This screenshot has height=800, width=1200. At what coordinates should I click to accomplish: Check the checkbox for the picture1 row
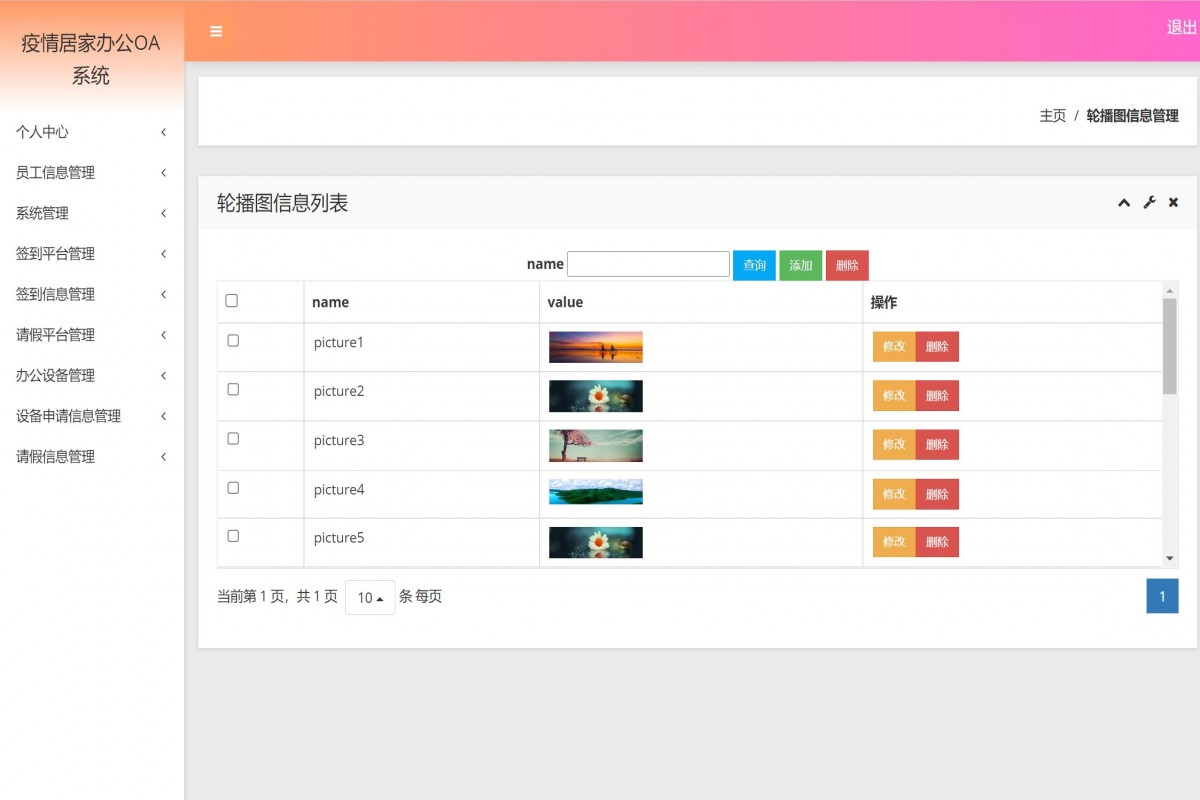tap(232, 340)
